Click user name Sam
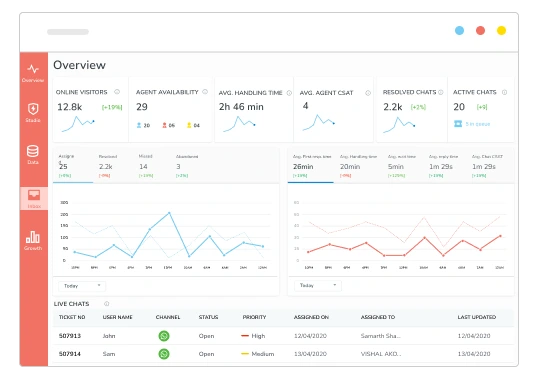This screenshot has width=538, height=375. tap(109, 354)
